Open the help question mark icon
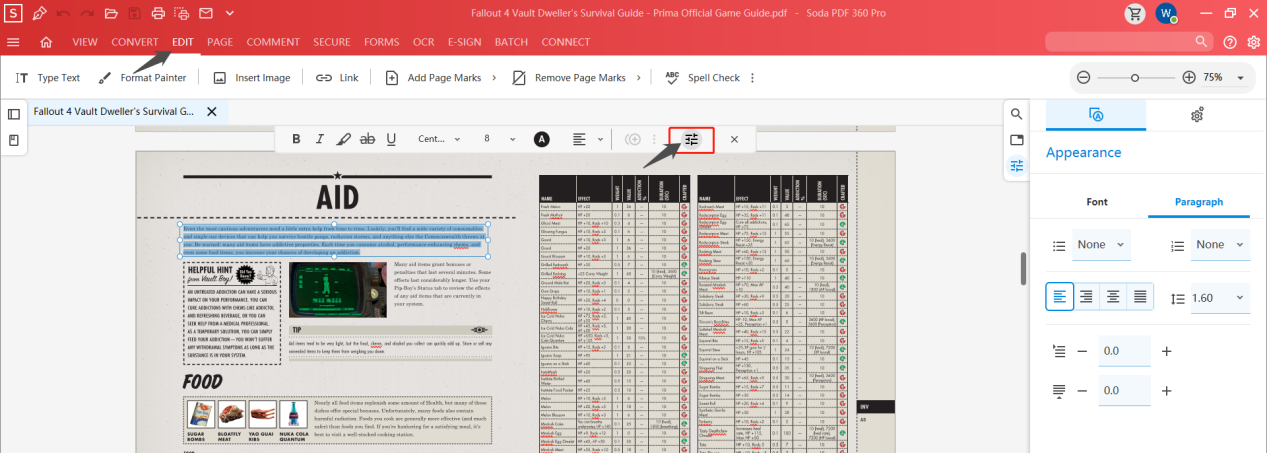The height and width of the screenshot is (453, 1267). [x=1229, y=42]
